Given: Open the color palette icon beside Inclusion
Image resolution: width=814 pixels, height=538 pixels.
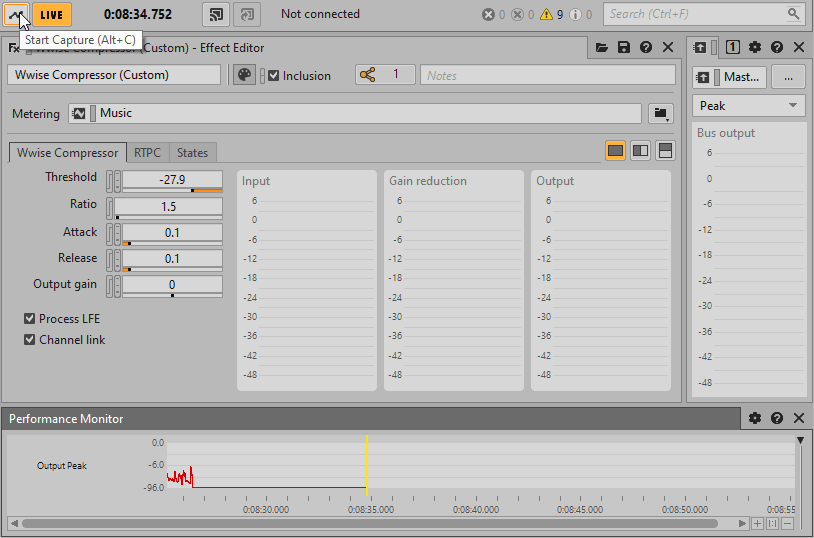Looking at the screenshot, I should [x=244, y=75].
